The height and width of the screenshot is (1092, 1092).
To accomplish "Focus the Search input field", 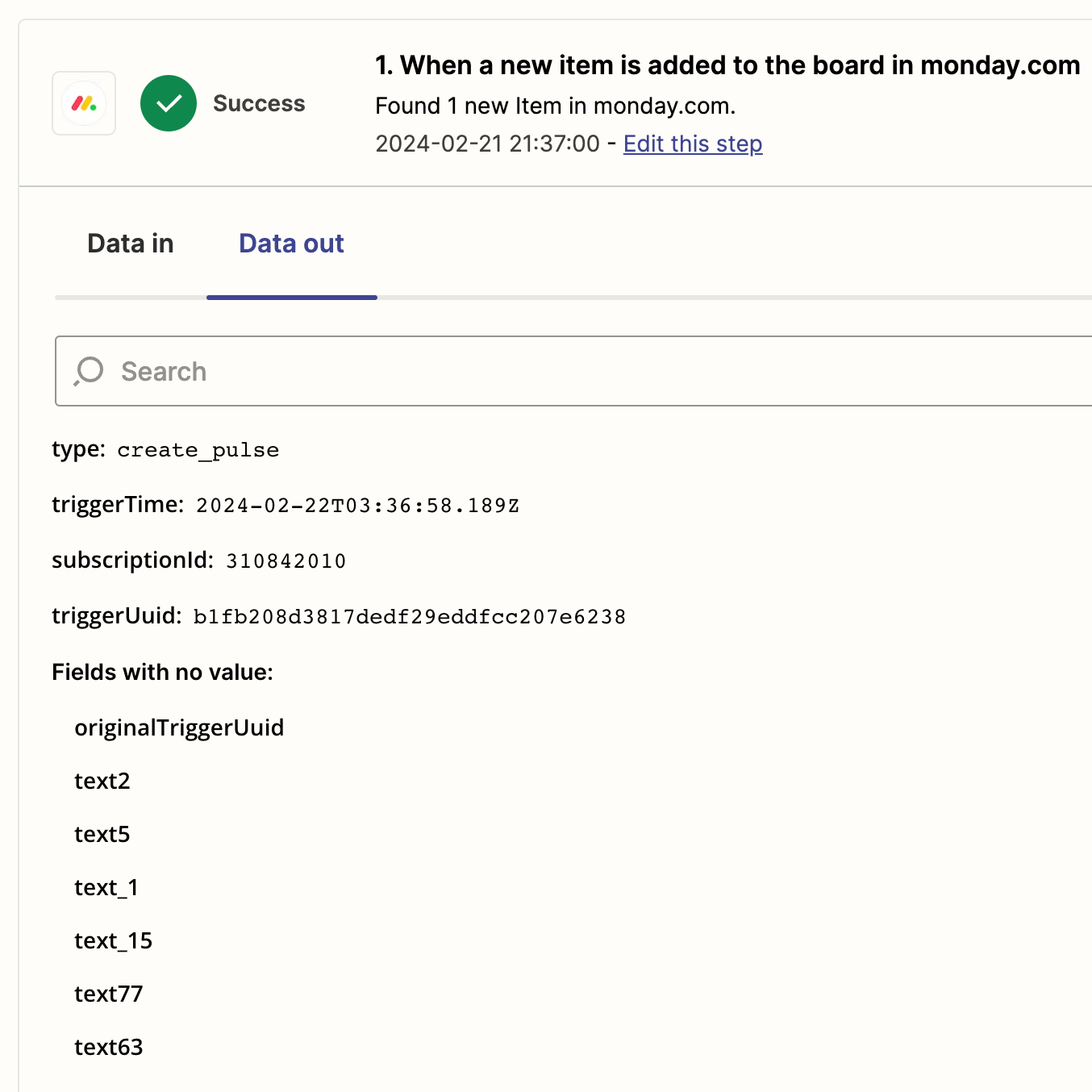I will [x=573, y=371].
